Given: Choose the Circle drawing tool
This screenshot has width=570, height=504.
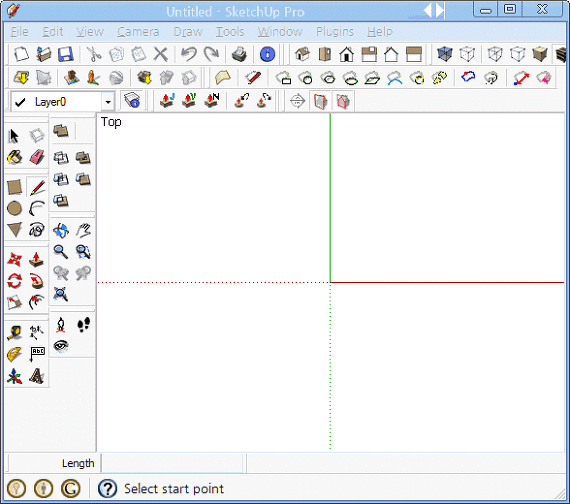Looking at the screenshot, I should pos(15,208).
